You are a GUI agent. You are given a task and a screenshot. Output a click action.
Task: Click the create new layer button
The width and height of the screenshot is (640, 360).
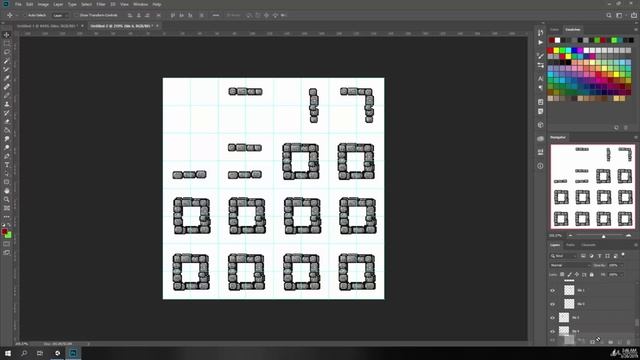point(620,342)
